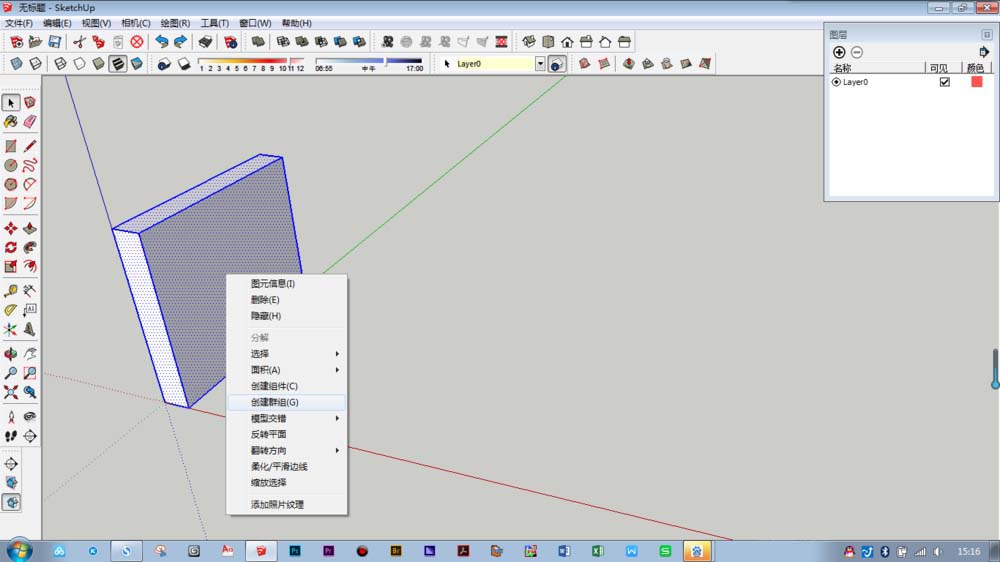1000x562 pixels.
Task: Choose the Circle drawing tool
Action: tap(11, 165)
